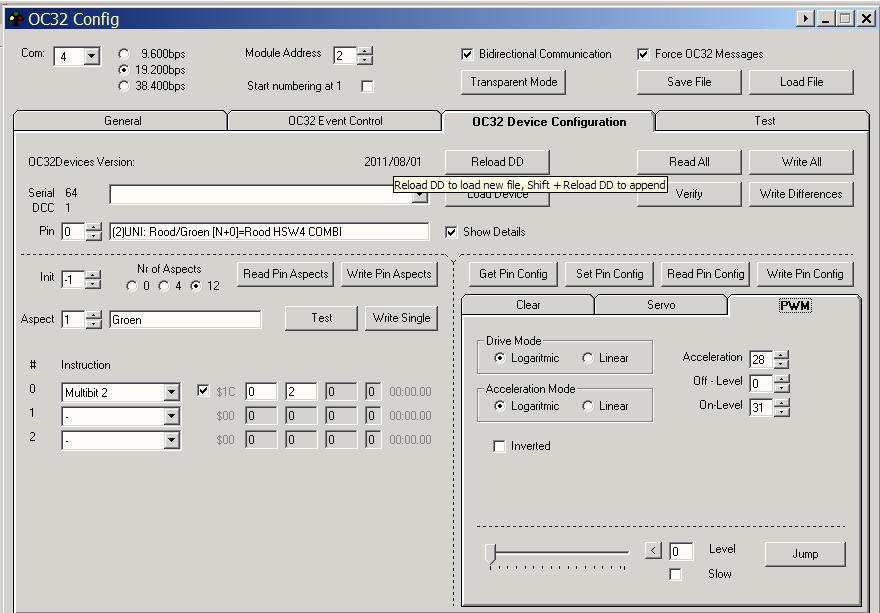Toggle the Bidirectional Communication checkbox
Viewport: 880px width, 613px height.
[x=467, y=54]
